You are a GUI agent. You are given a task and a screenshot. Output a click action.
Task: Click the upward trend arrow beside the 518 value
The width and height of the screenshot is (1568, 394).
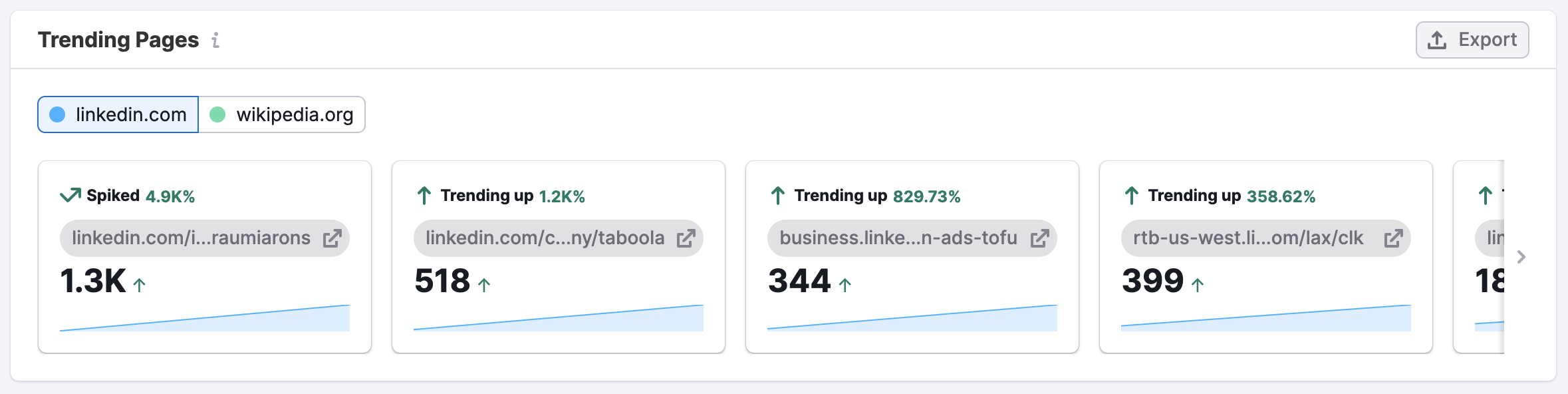[x=484, y=284]
